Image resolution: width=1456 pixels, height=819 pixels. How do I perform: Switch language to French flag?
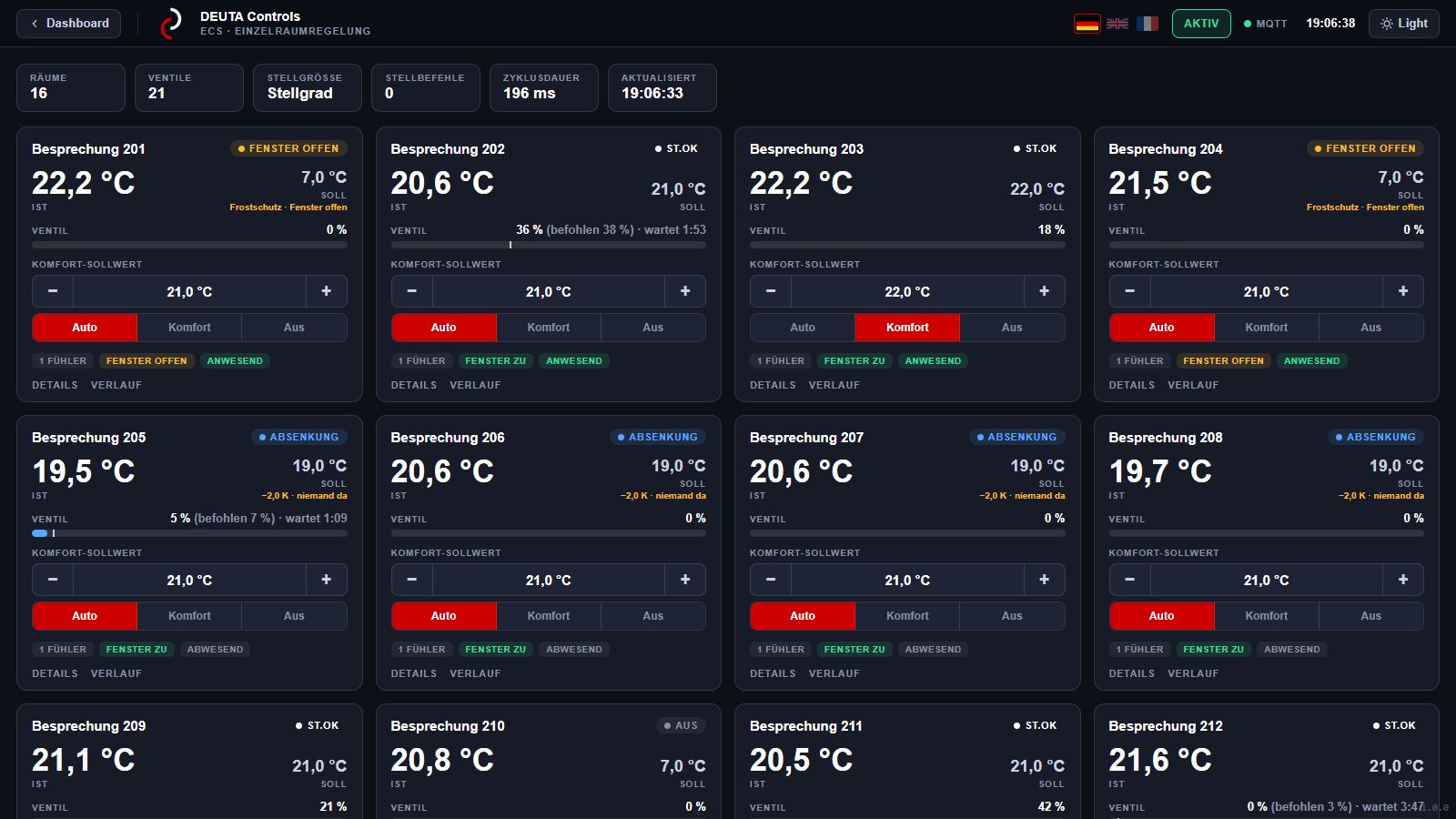pyautogui.click(x=1148, y=24)
